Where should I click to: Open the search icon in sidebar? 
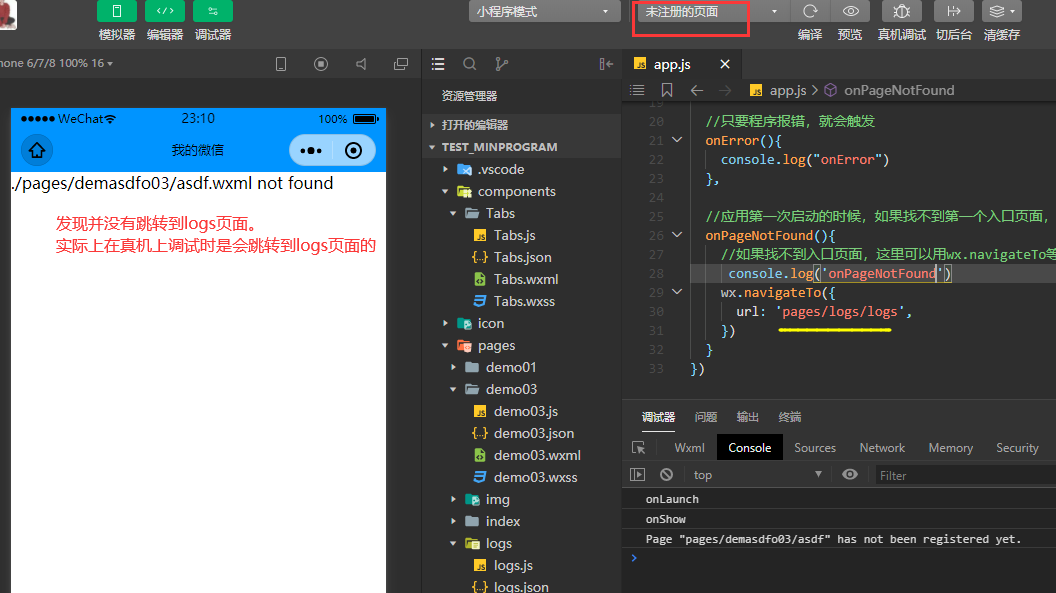click(469, 64)
